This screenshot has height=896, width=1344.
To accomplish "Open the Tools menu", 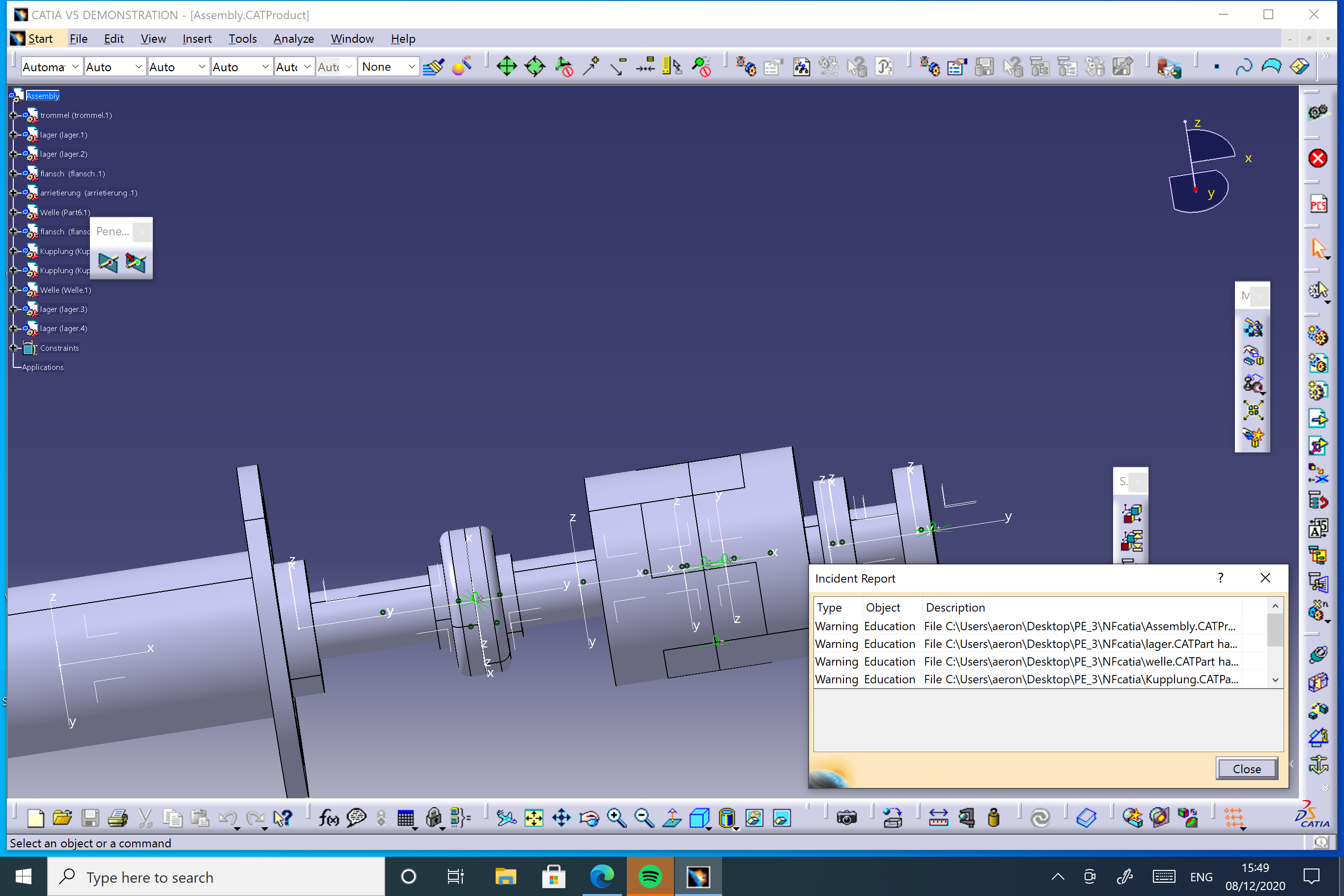I will tap(242, 38).
